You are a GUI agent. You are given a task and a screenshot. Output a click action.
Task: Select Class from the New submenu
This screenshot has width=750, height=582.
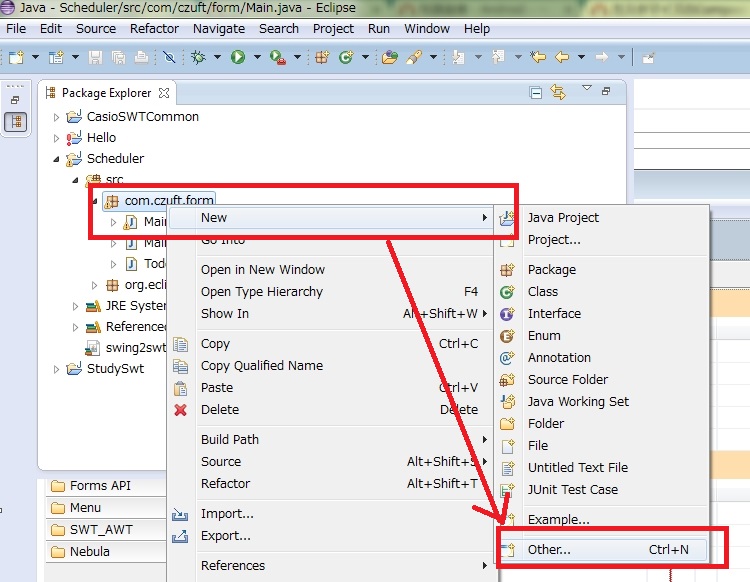pyautogui.click(x=543, y=292)
